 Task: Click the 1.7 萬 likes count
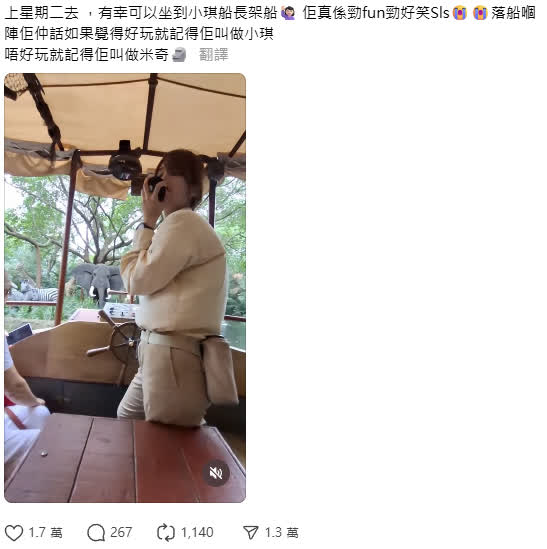pyautogui.click(x=46, y=533)
